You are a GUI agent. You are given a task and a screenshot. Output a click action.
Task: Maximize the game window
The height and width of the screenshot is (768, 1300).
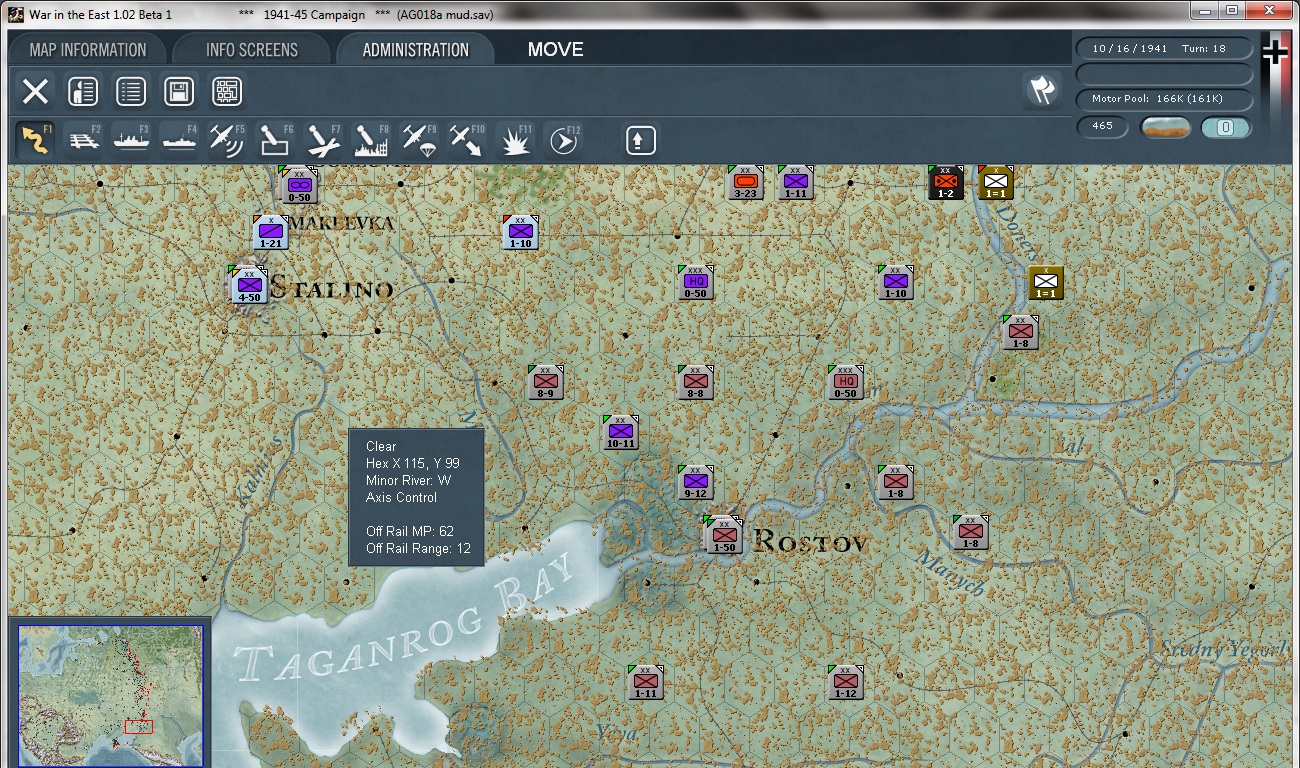click(1232, 11)
